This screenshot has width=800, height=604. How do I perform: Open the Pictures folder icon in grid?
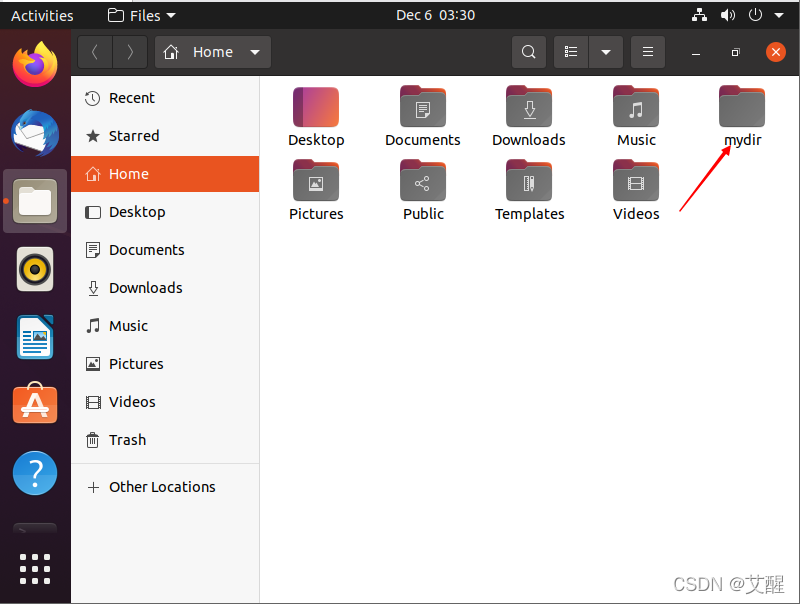pyautogui.click(x=316, y=181)
